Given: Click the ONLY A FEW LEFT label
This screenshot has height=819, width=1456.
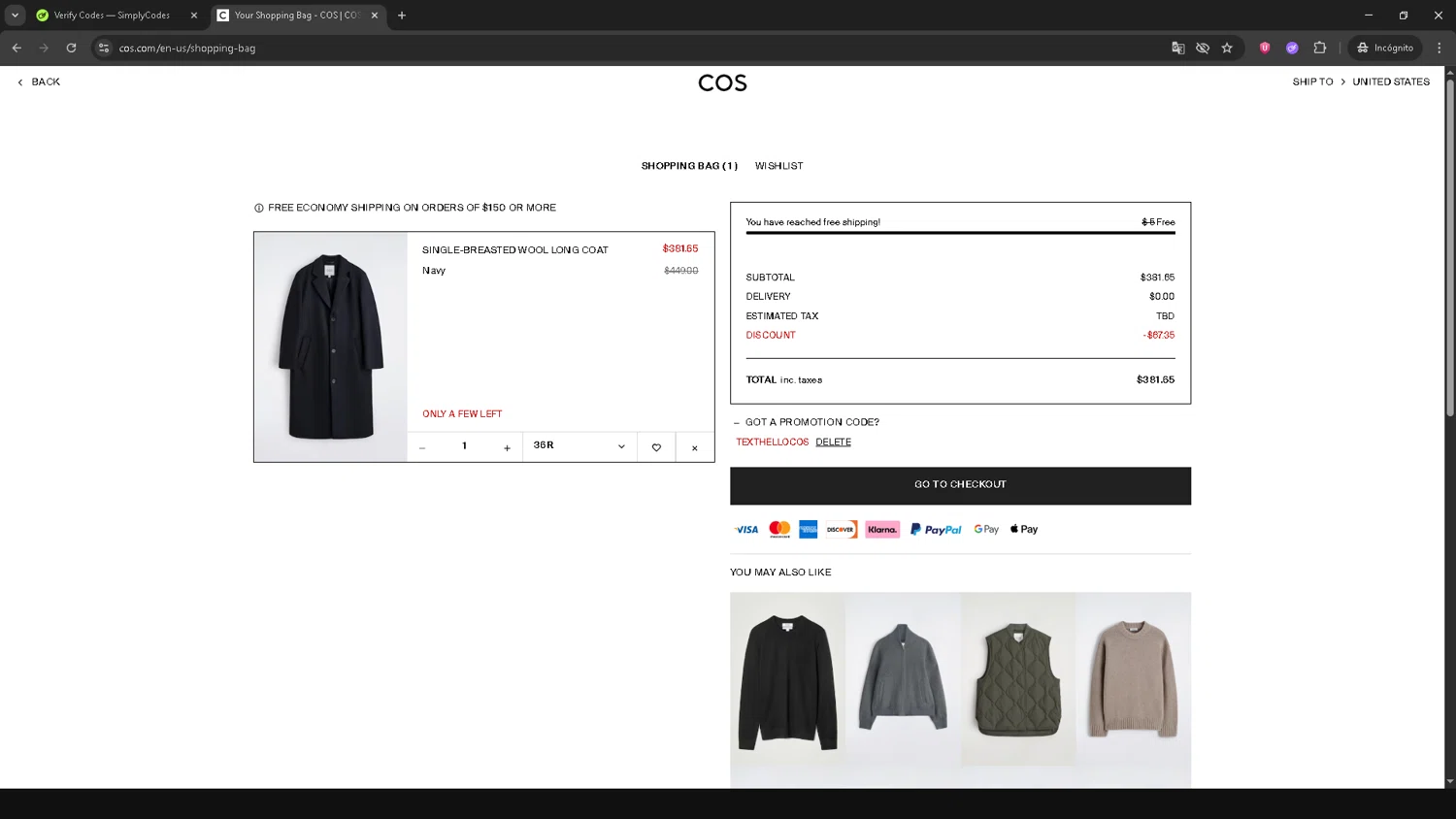Looking at the screenshot, I should coord(462,414).
